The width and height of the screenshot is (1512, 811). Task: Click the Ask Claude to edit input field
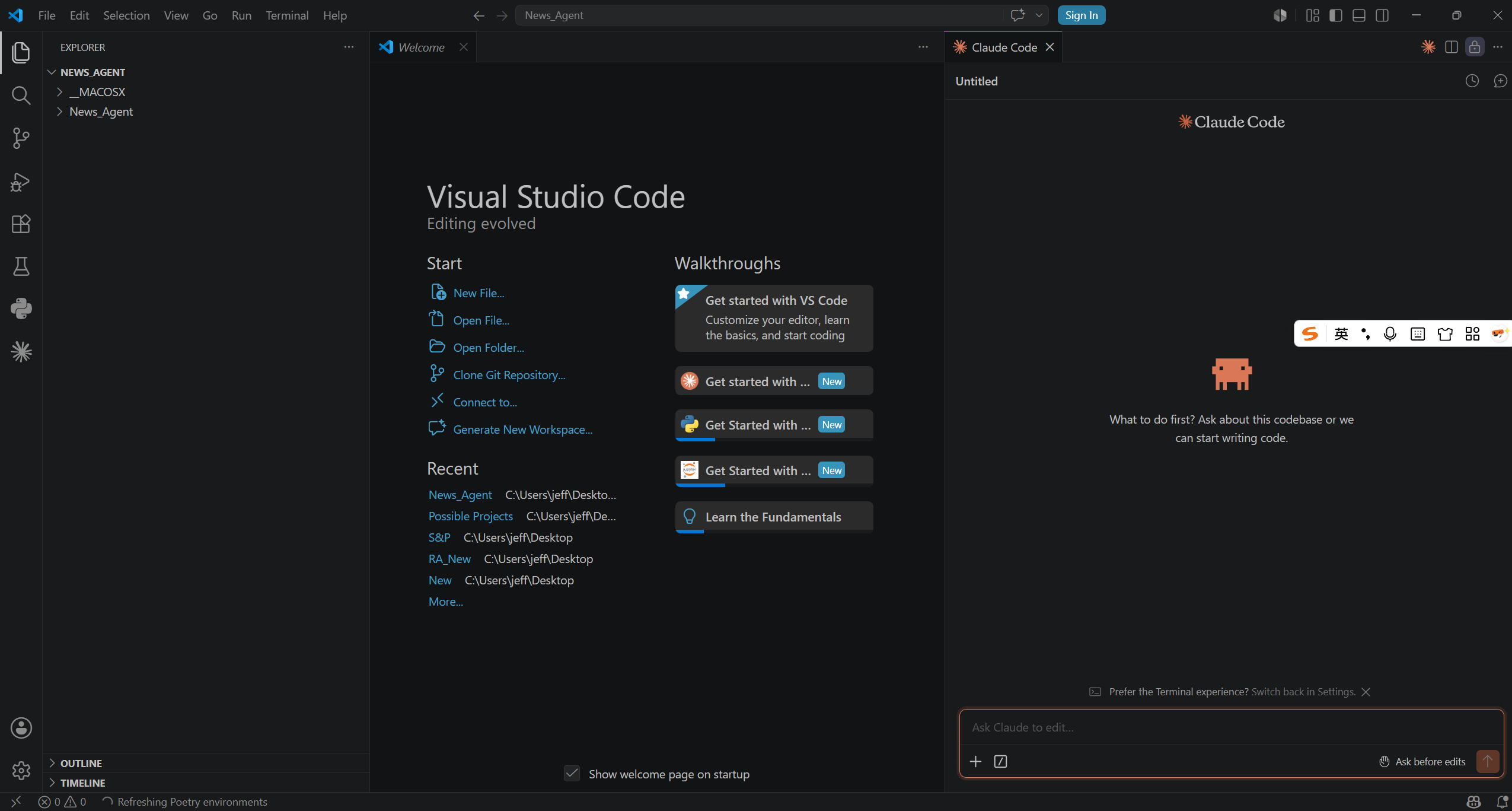click(x=1231, y=727)
